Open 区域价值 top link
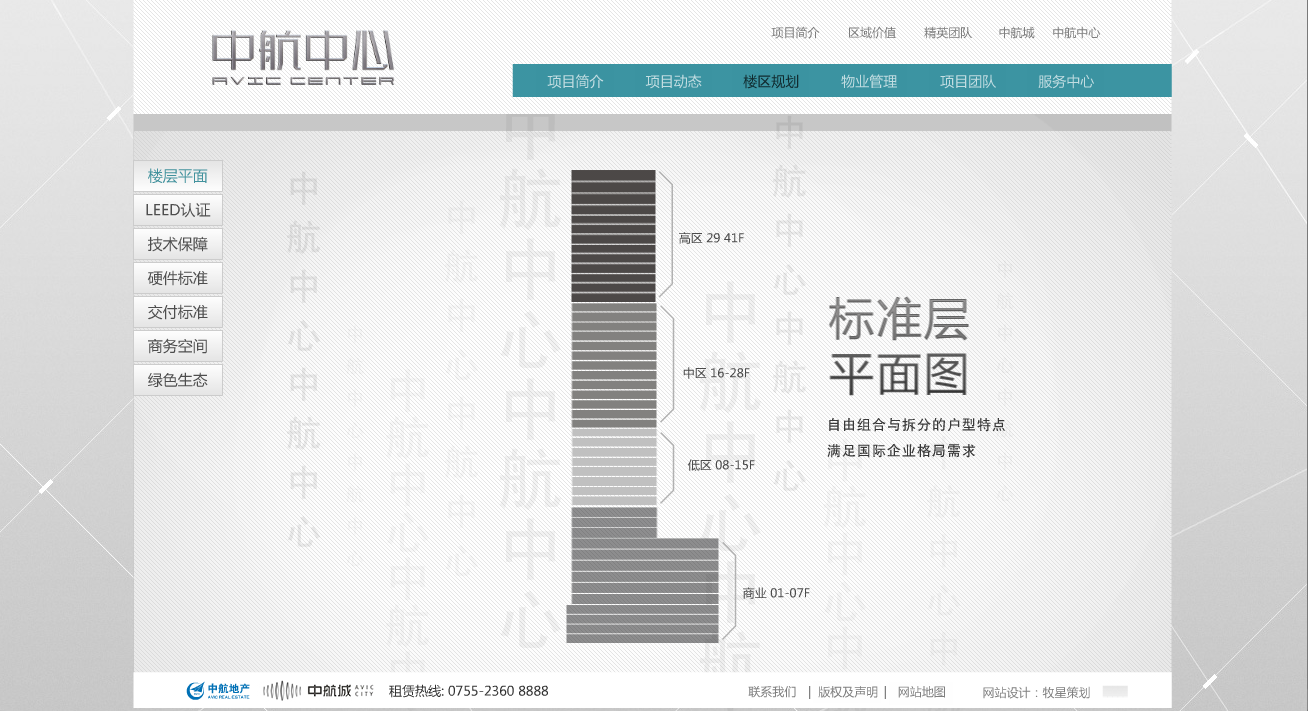The width and height of the screenshot is (1308, 711). [872, 33]
